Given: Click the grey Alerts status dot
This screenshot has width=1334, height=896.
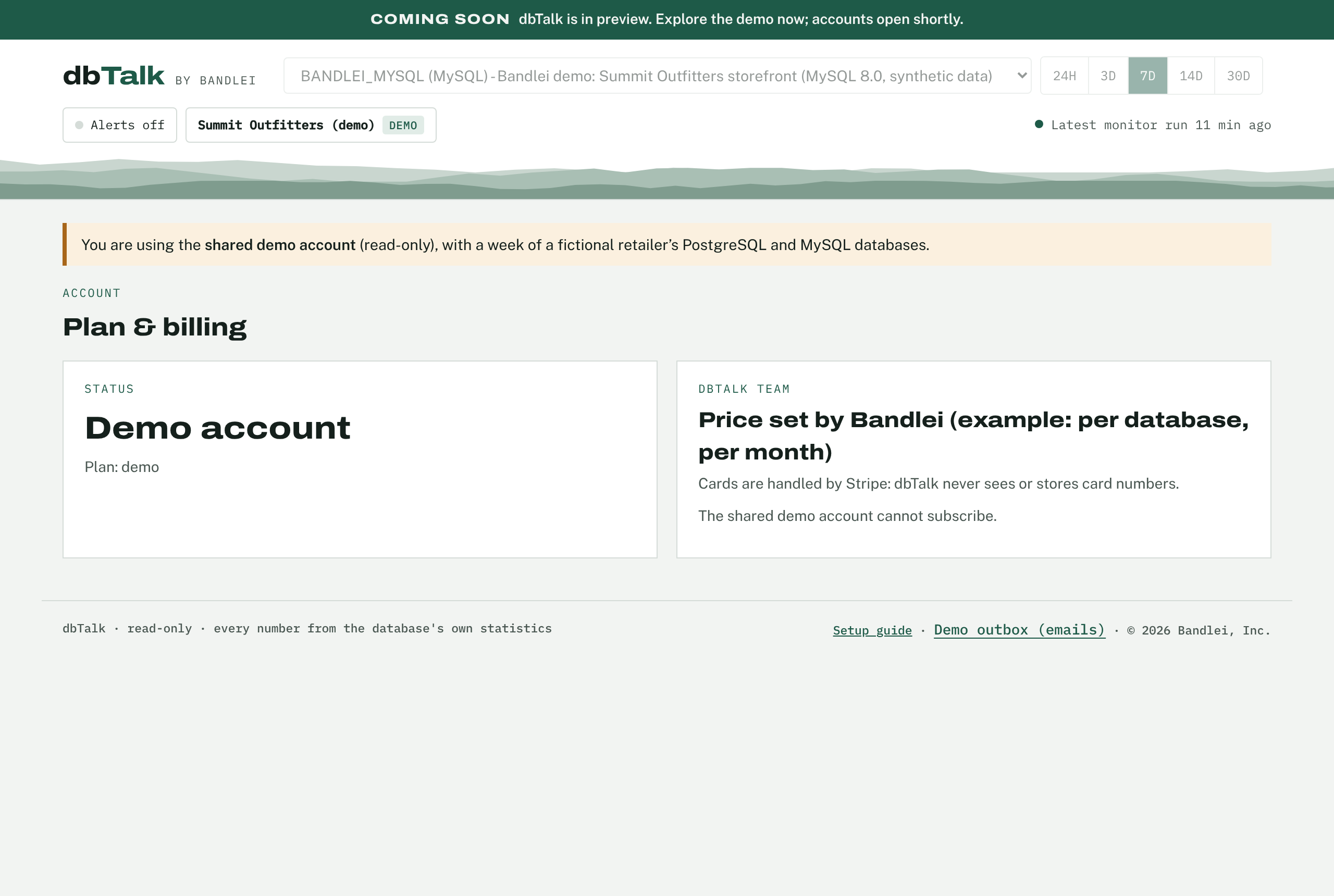Looking at the screenshot, I should pyautogui.click(x=79, y=125).
